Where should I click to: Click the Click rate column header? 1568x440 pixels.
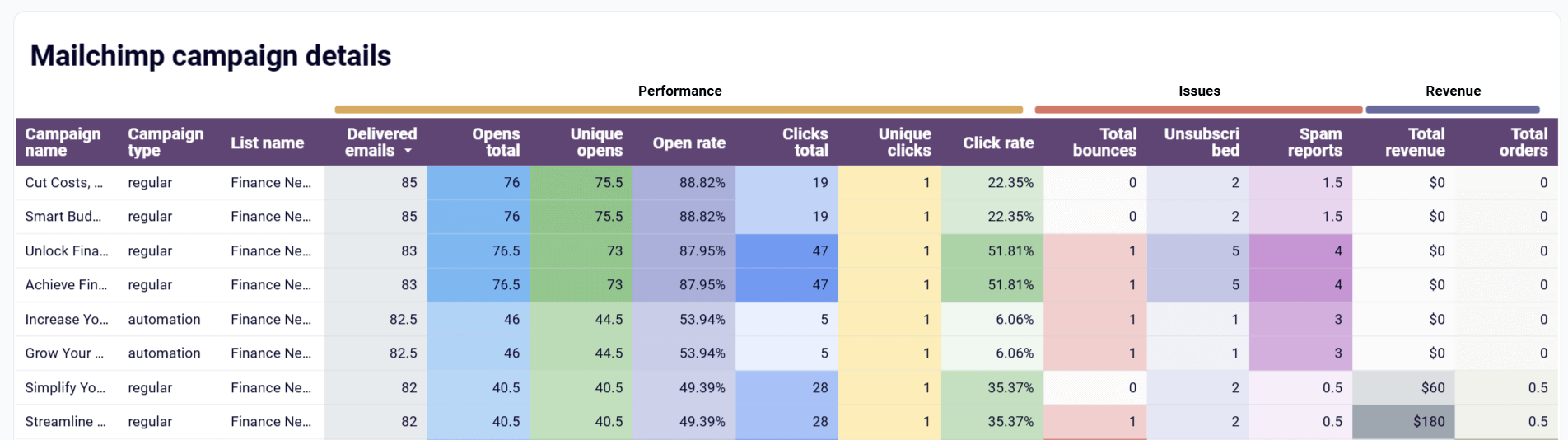998,143
